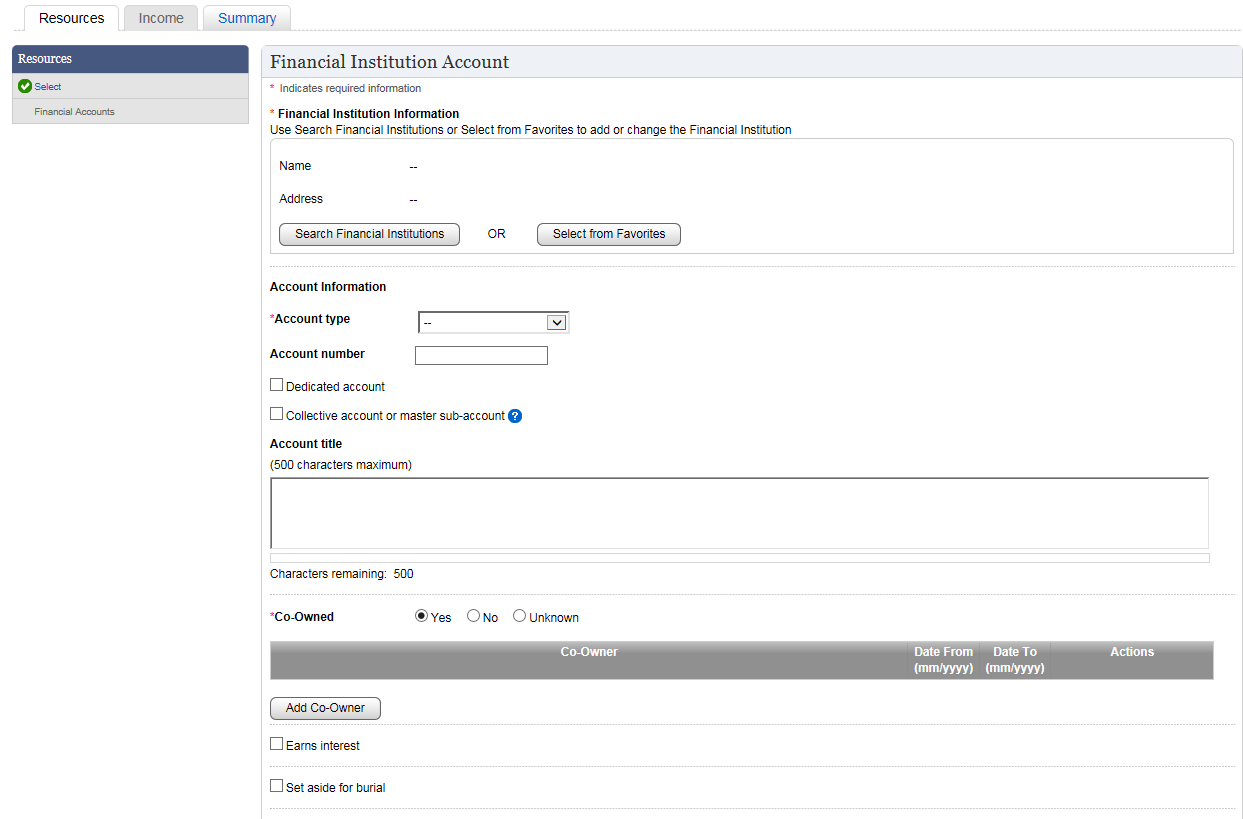Expand the Account type dropdown
This screenshot has height=819, width=1243.
pos(493,322)
